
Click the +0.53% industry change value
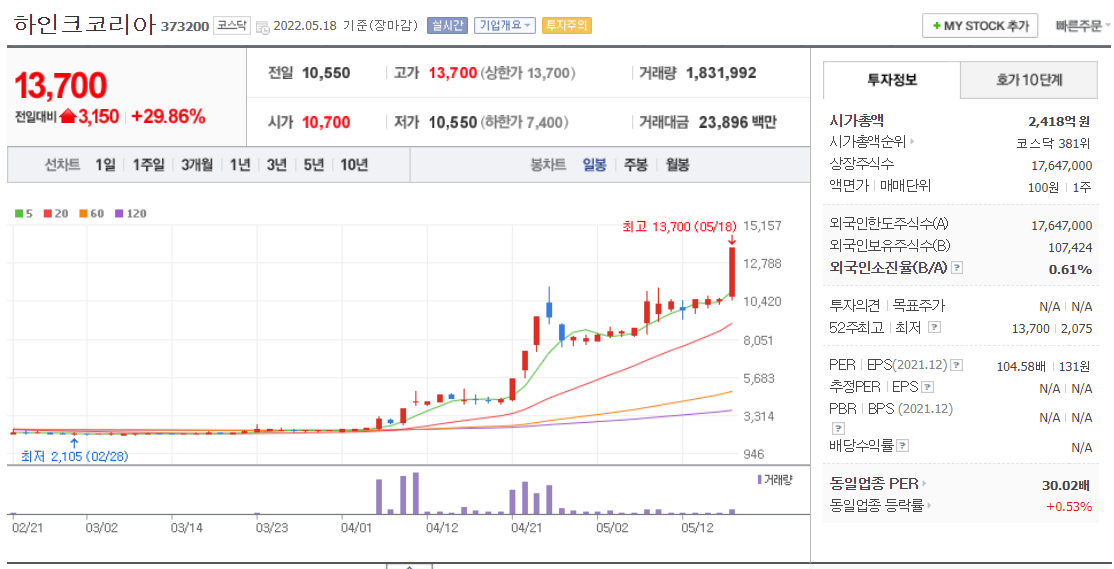point(1069,506)
